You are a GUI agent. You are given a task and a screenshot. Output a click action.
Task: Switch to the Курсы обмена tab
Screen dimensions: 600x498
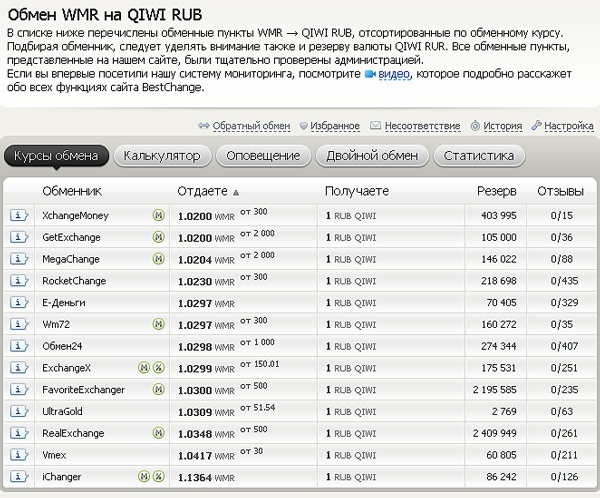[x=56, y=156]
